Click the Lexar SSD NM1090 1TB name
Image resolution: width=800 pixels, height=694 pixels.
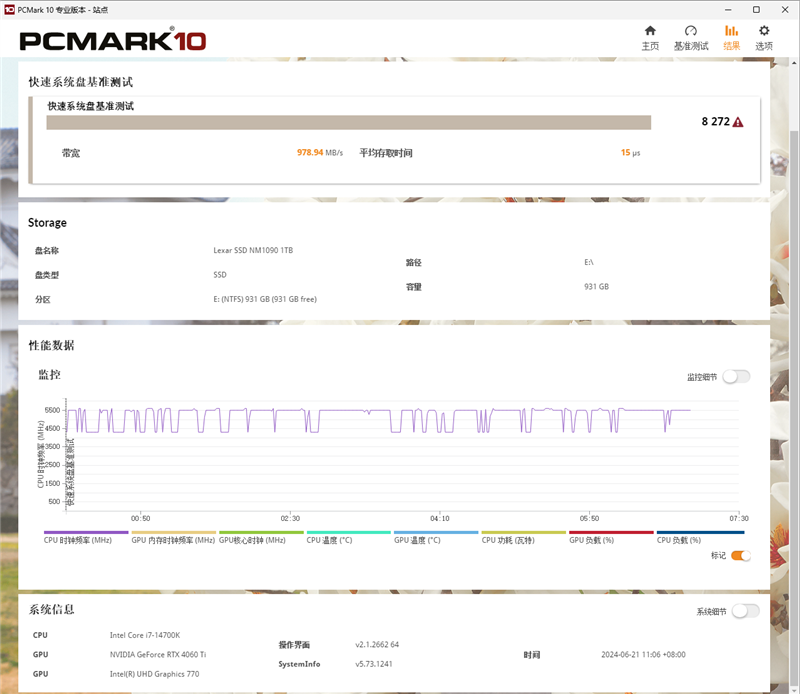253,250
